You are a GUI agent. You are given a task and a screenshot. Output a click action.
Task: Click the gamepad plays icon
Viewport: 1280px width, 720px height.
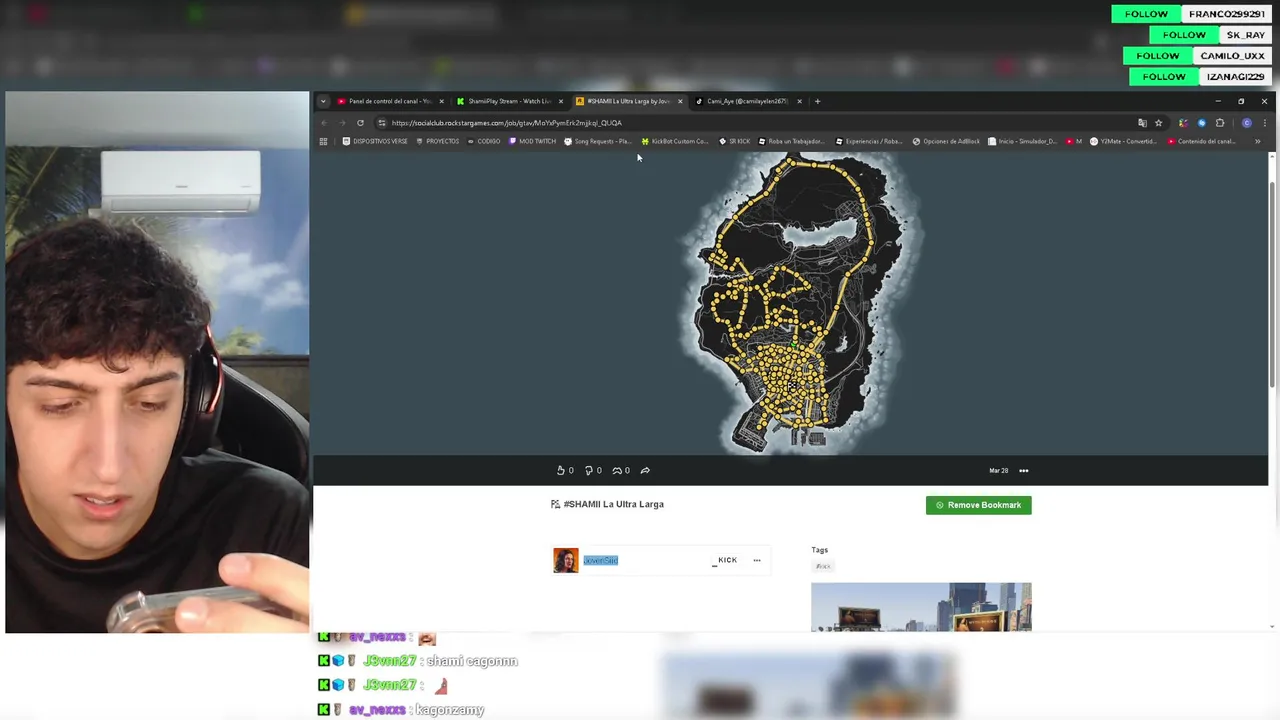point(617,470)
